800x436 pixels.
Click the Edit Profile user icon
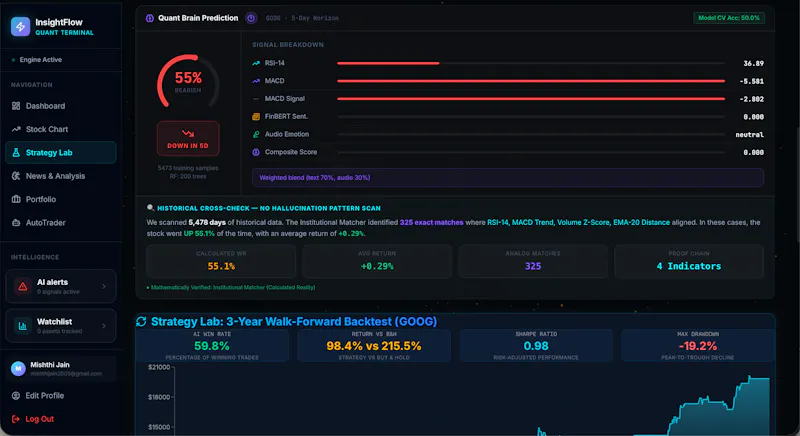tap(16, 396)
